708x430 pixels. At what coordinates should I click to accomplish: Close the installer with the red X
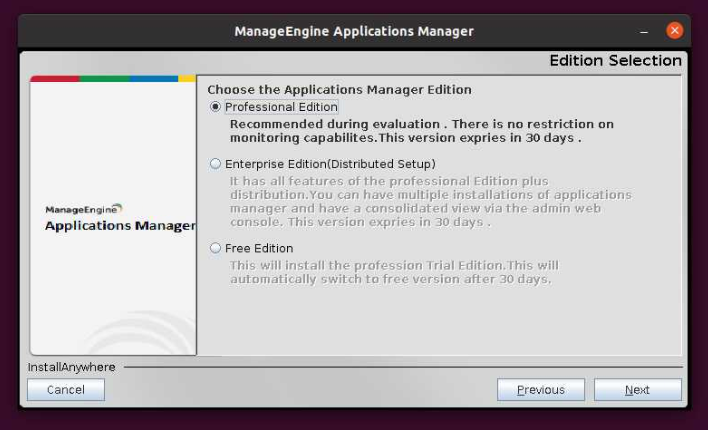[x=674, y=31]
